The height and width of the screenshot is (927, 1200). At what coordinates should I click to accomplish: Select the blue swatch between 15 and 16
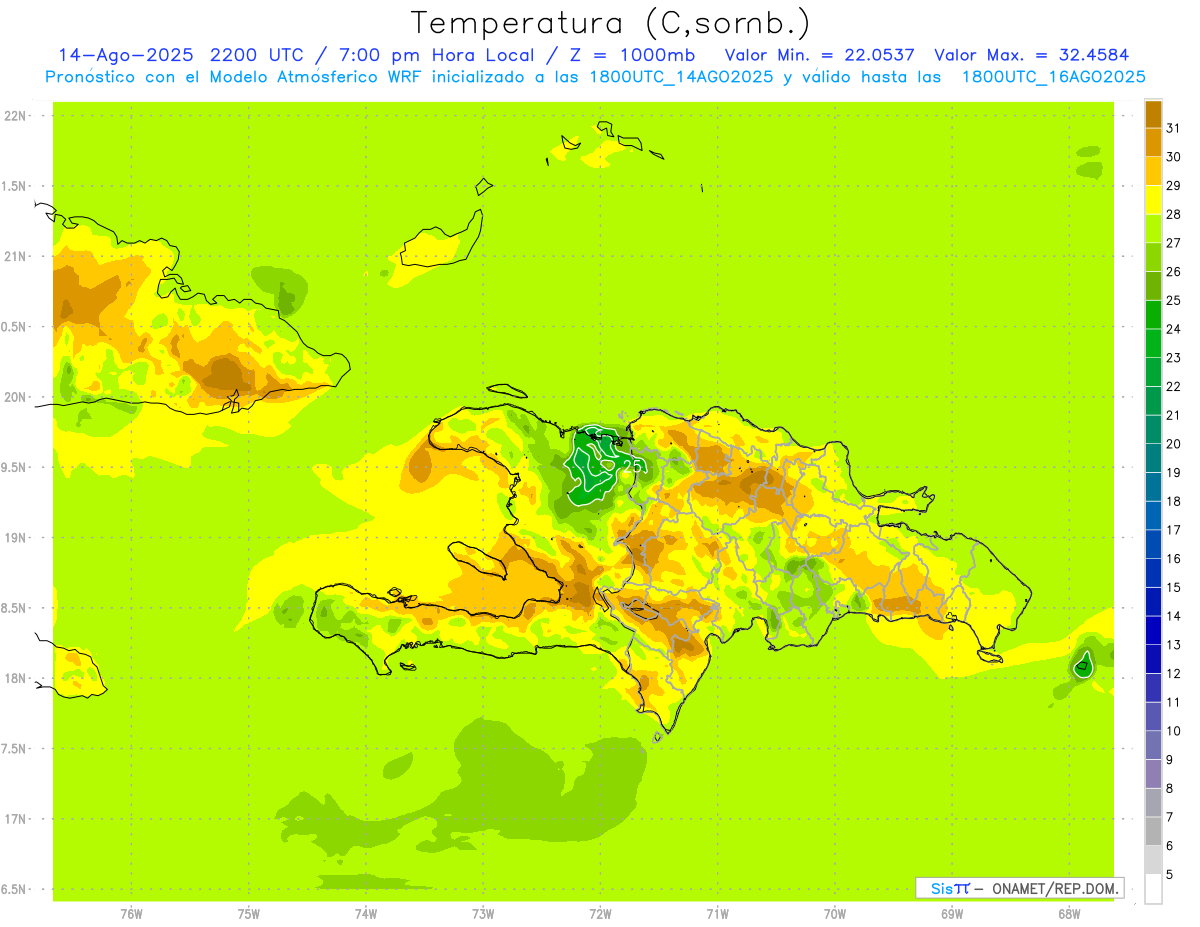[x=1153, y=573]
